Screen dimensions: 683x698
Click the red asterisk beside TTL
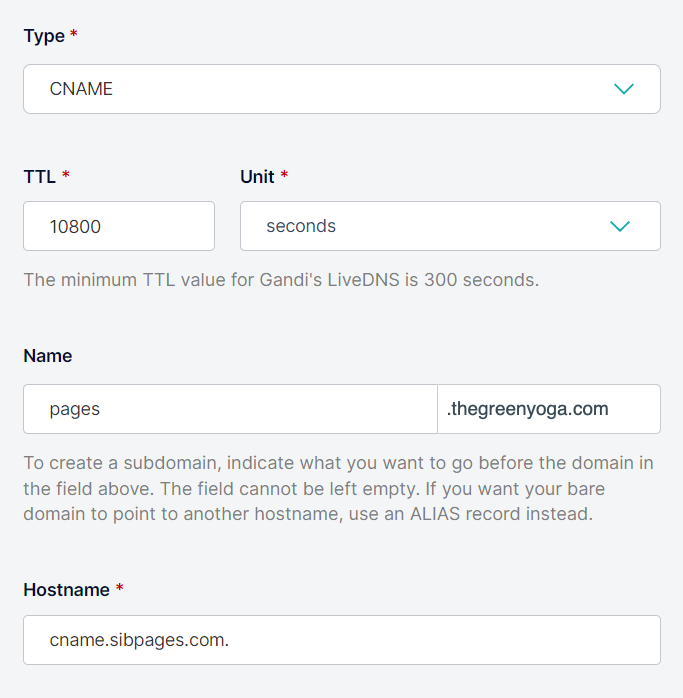[66, 176]
